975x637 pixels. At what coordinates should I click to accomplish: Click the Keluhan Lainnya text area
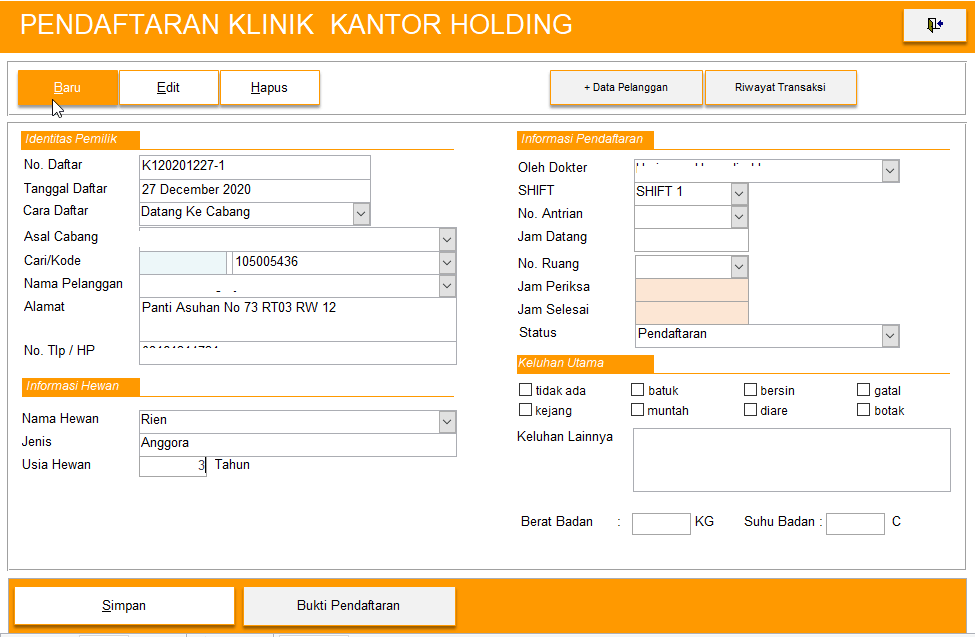[x=791, y=460]
